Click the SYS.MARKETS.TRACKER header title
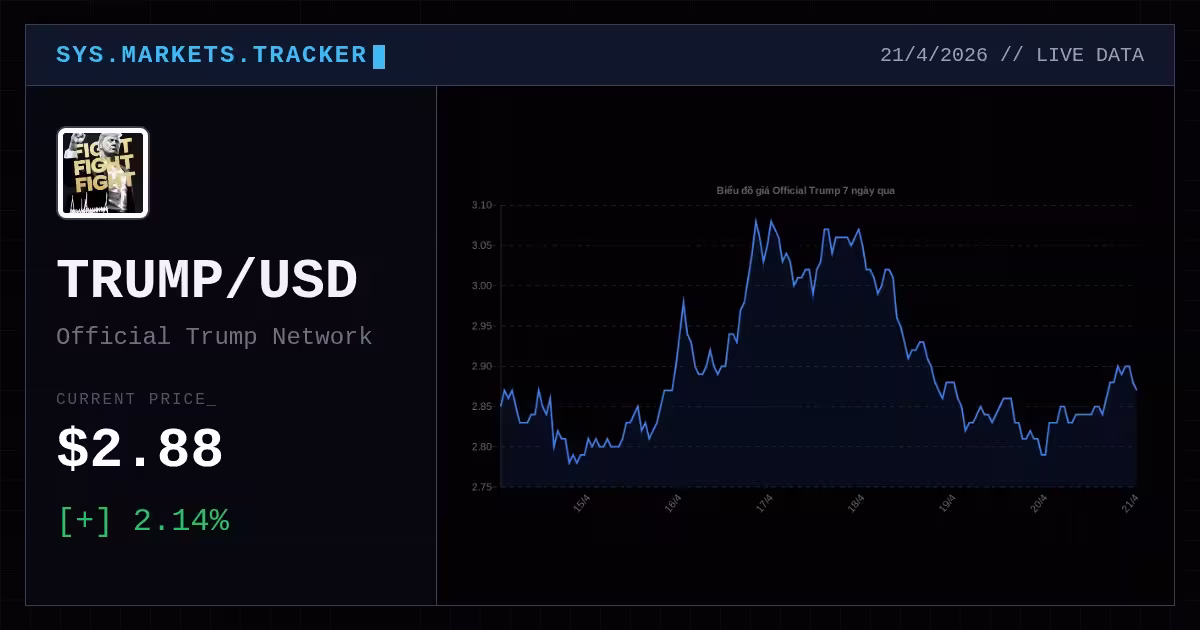Screen dimensions: 1200x630 [x=211, y=55]
